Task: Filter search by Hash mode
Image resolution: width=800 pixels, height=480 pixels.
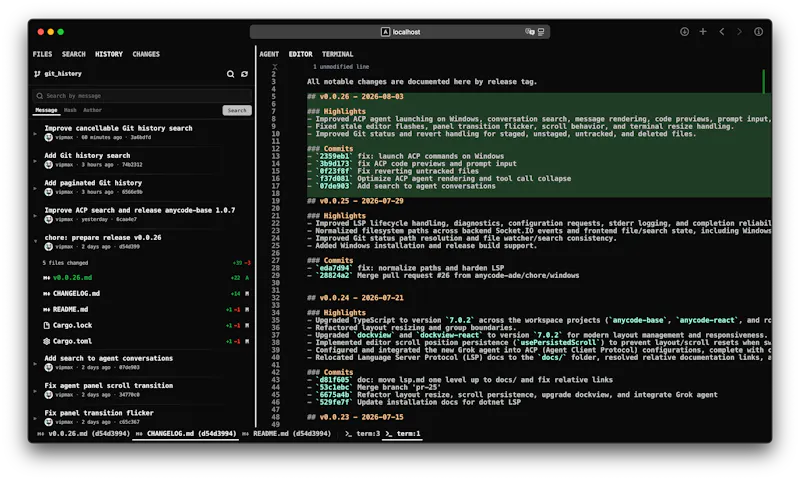Action: click(70, 110)
